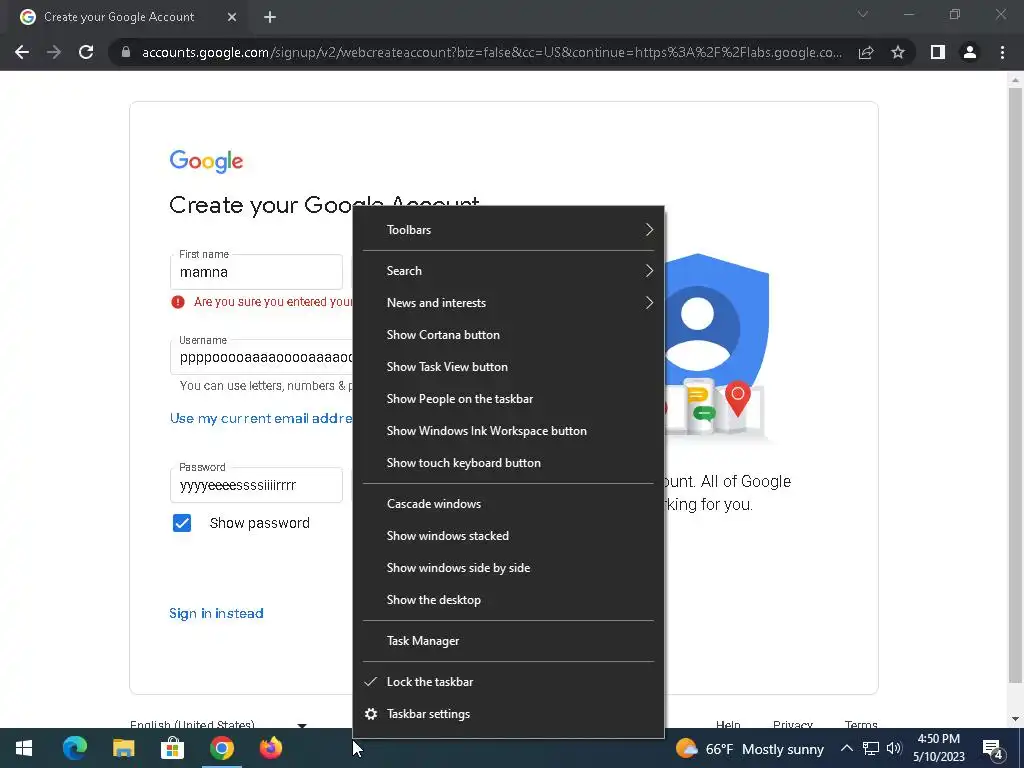The image size is (1024, 768).
Task: Close the Create your Google Account tab
Action: tap(232, 17)
